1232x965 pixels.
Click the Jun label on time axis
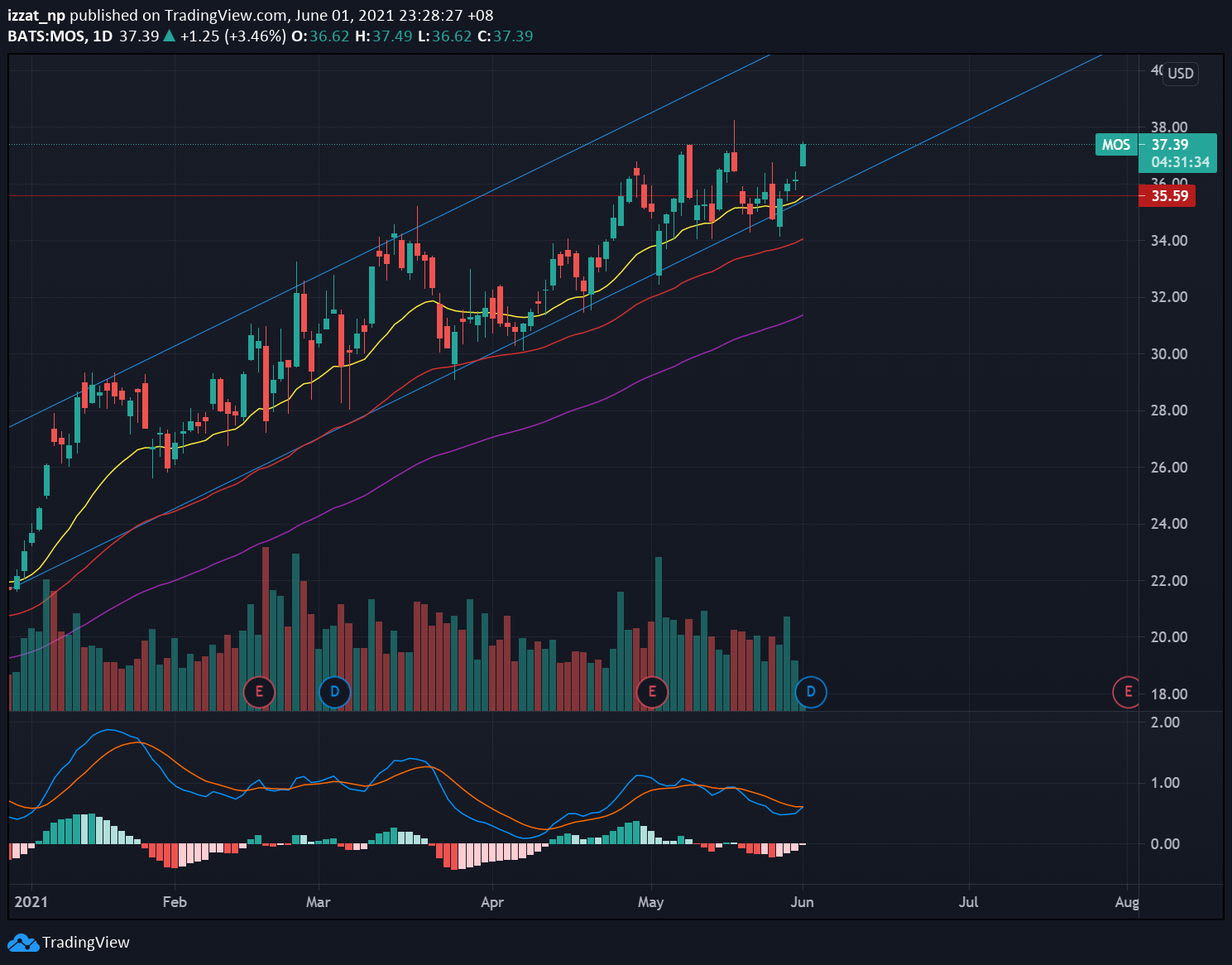[803, 902]
